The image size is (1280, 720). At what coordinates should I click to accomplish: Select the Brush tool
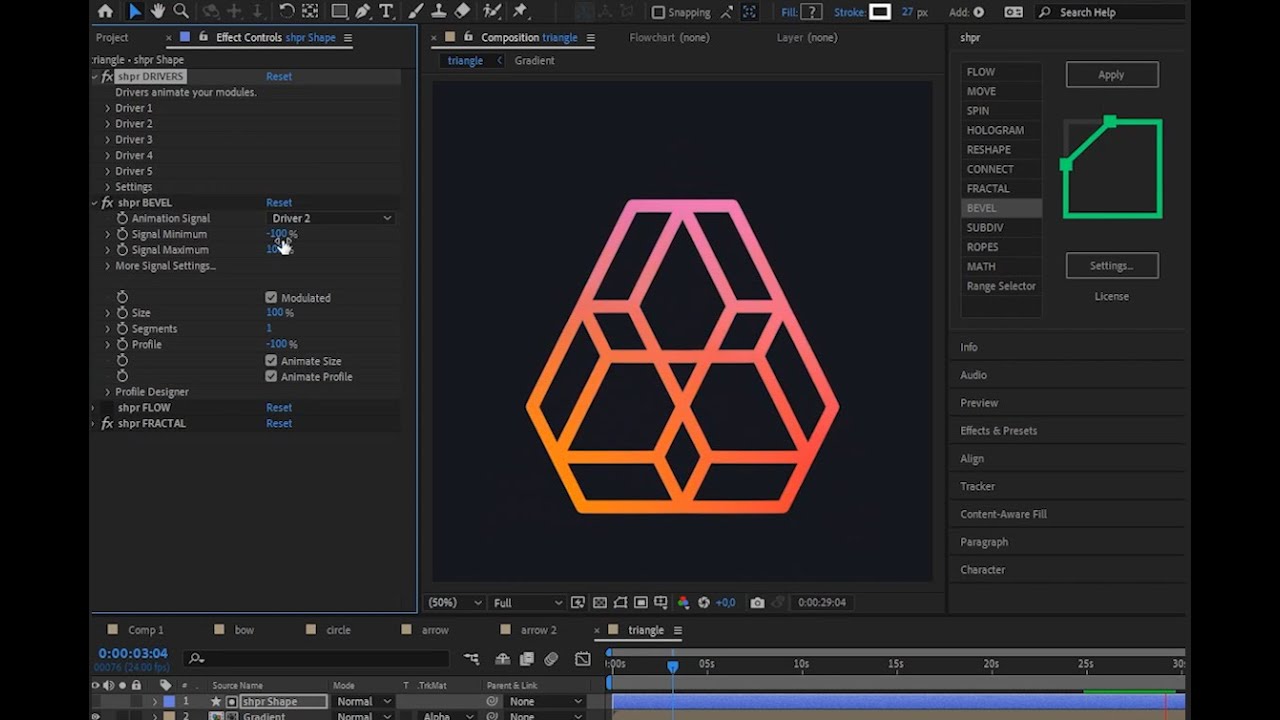coord(418,12)
